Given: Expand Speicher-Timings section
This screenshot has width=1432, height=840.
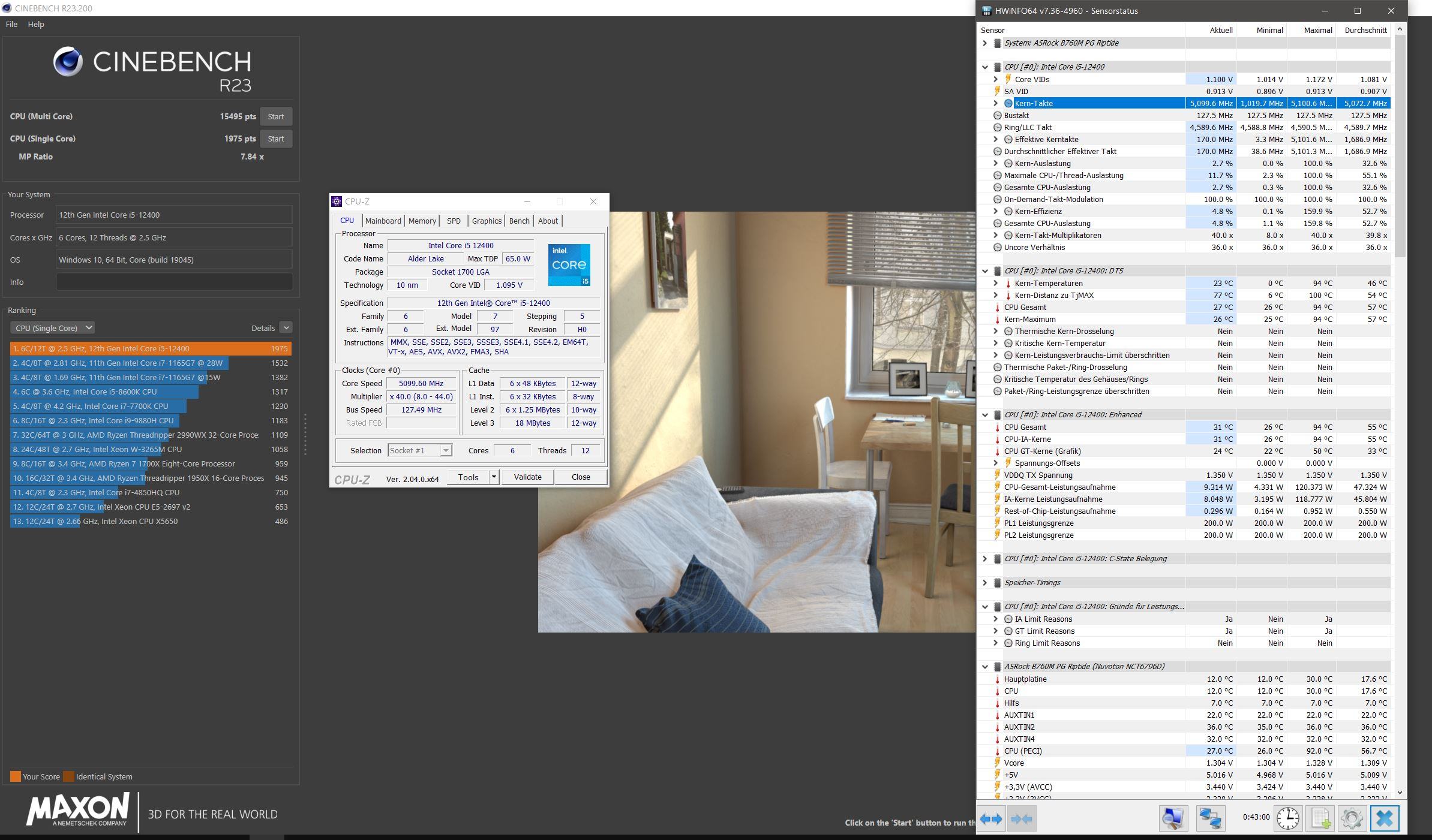Looking at the screenshot, I should [x=984, y=583].
